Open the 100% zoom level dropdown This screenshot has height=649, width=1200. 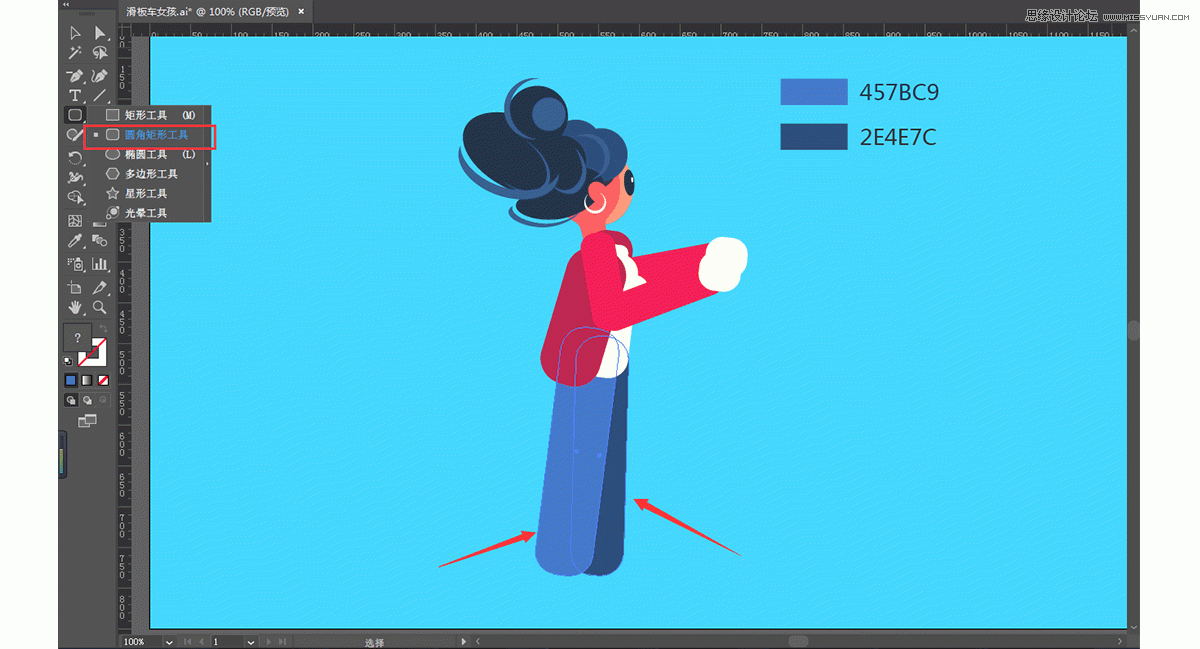click(x=168, y=641)
